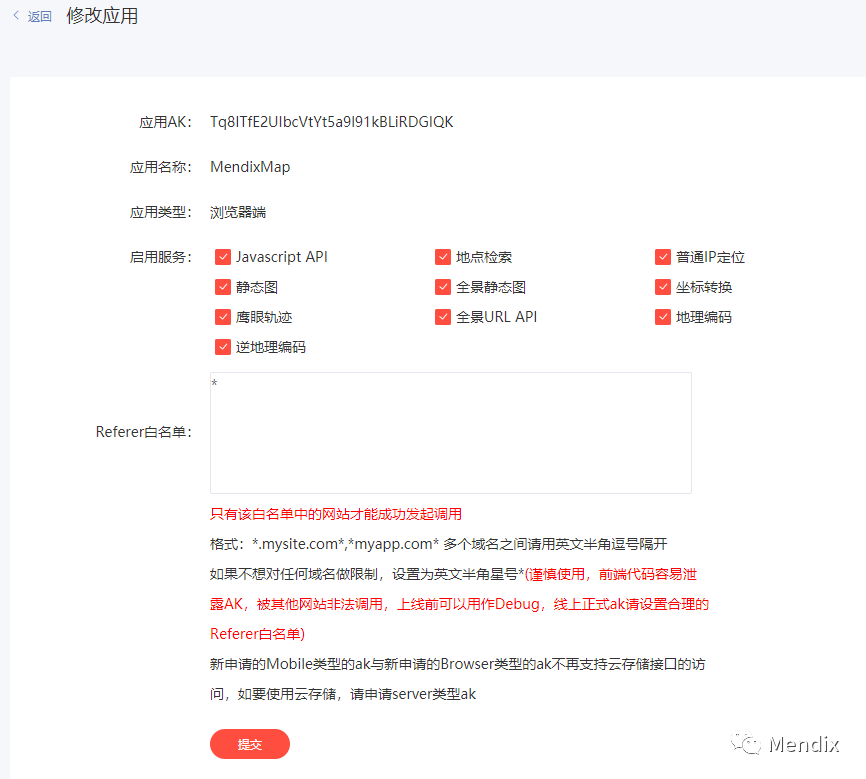Uncheck Javascript API service
This screenshot has height=779, width=866.
[223, 257]
